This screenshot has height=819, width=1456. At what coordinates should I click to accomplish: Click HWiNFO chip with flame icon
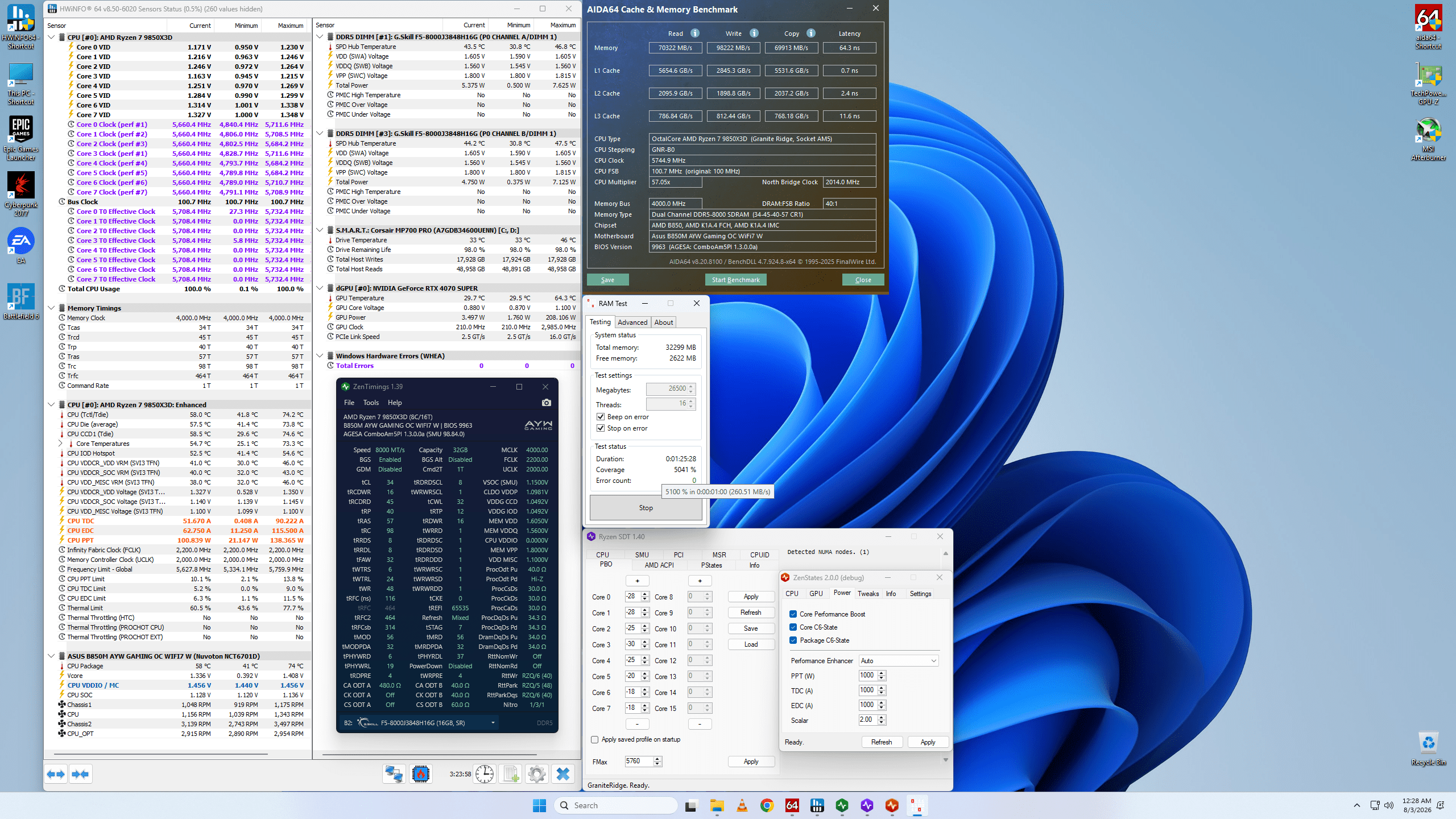421,773
